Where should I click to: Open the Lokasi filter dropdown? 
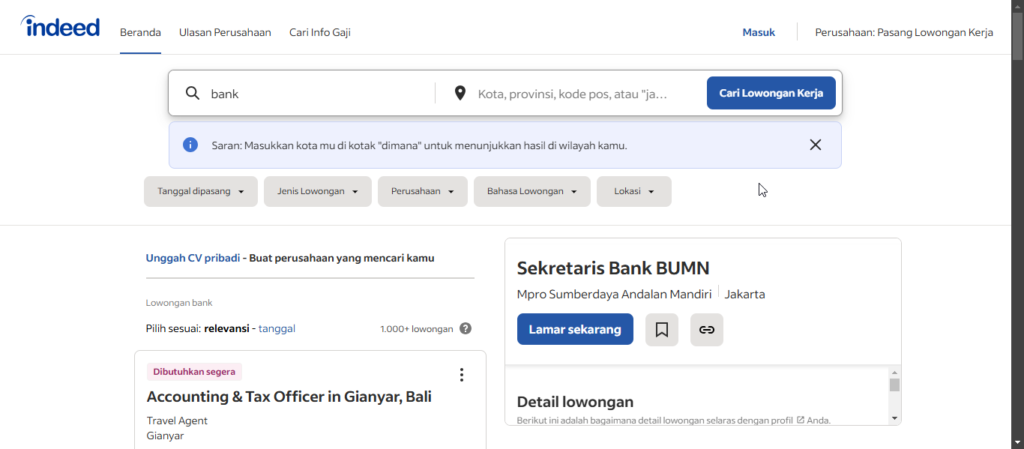pyautogui.click(x=634, y=191)
